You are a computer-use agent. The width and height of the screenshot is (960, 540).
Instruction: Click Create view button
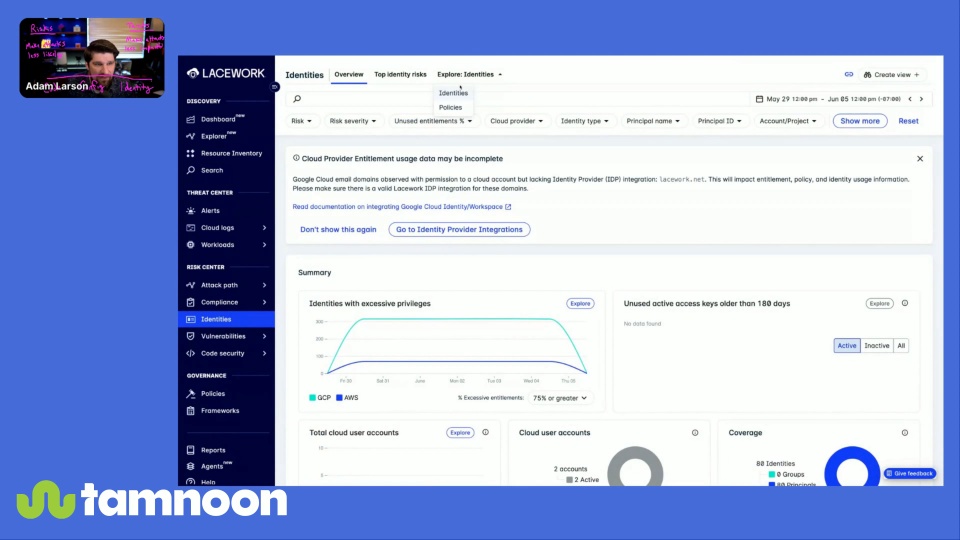(x=891, y=75)
